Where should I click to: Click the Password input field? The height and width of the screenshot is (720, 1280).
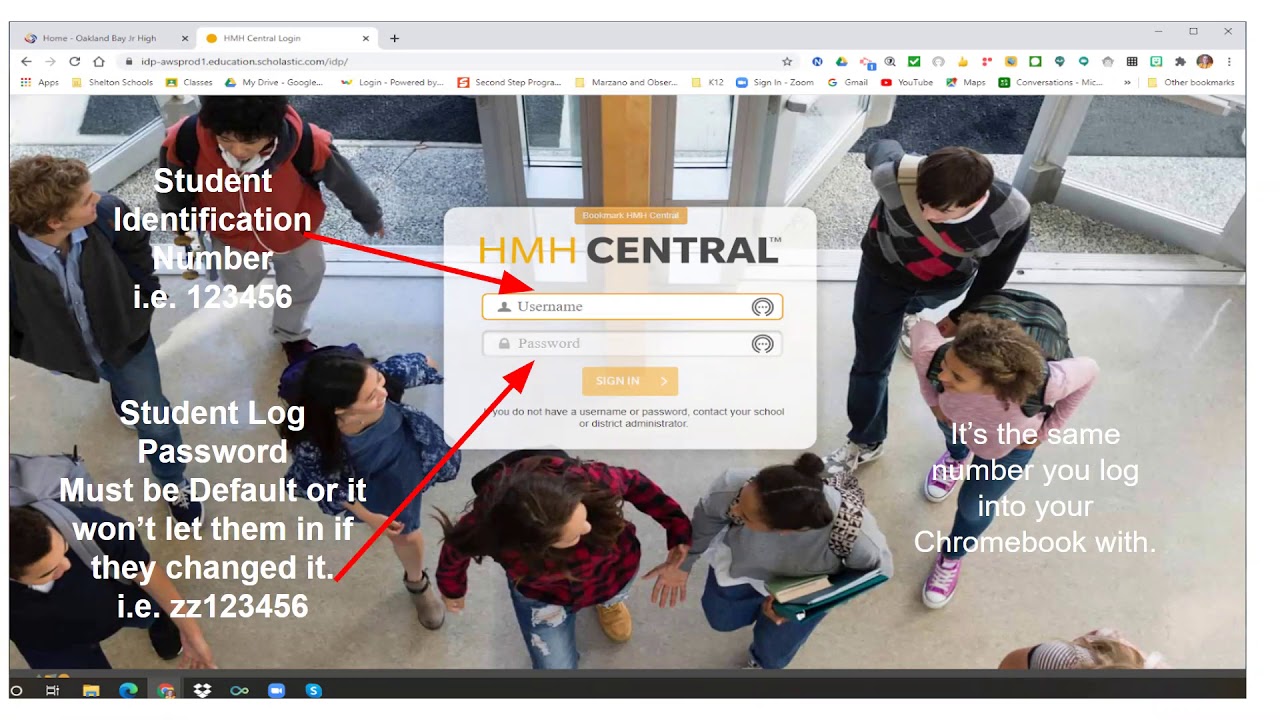tap(632, 344)
